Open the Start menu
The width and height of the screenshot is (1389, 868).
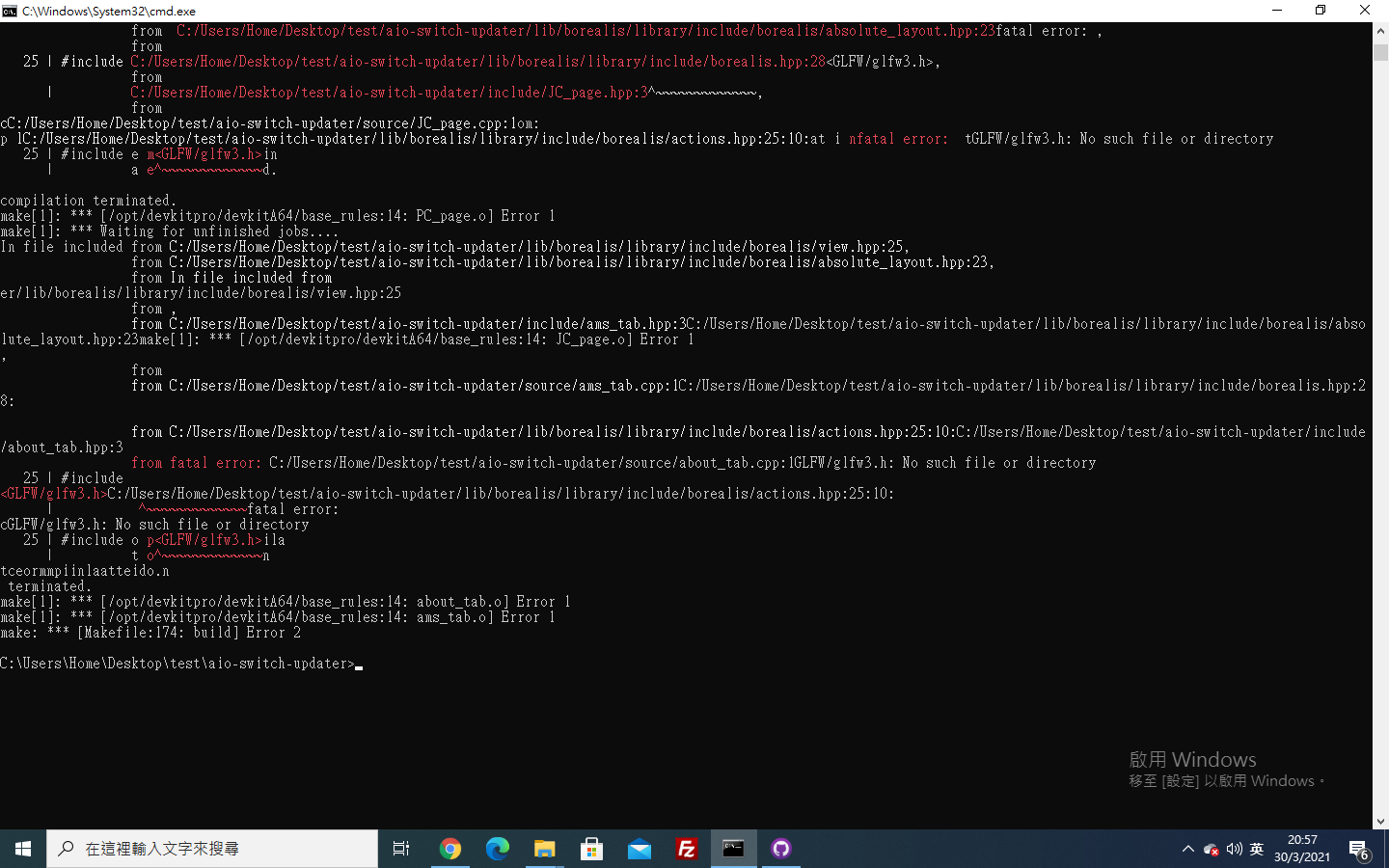point(22,849)
